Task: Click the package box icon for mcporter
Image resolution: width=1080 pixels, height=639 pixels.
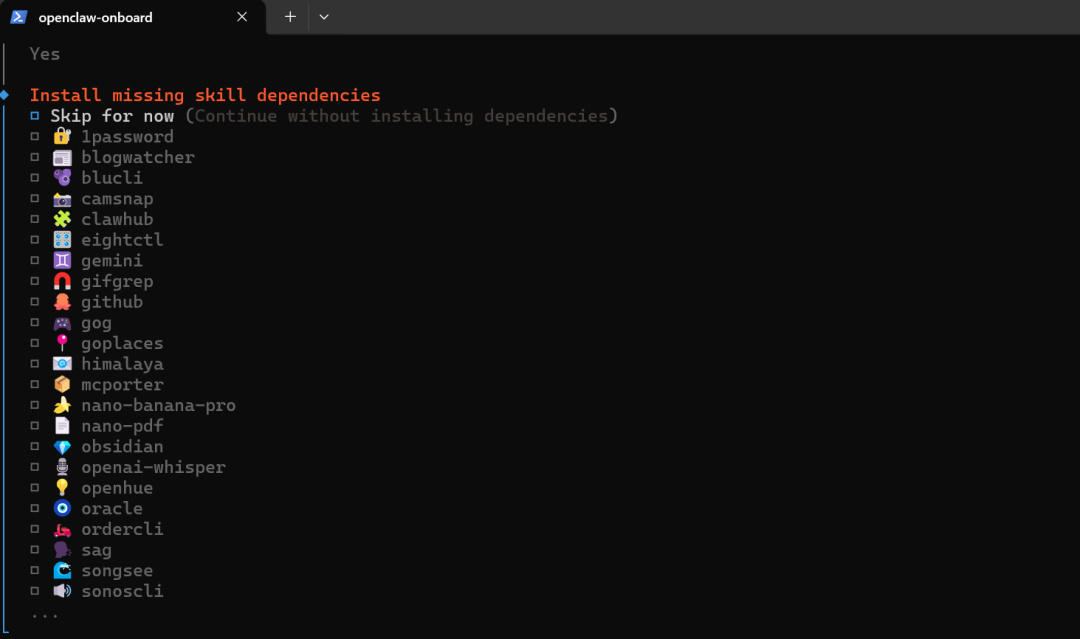Action: pos(62,385)
